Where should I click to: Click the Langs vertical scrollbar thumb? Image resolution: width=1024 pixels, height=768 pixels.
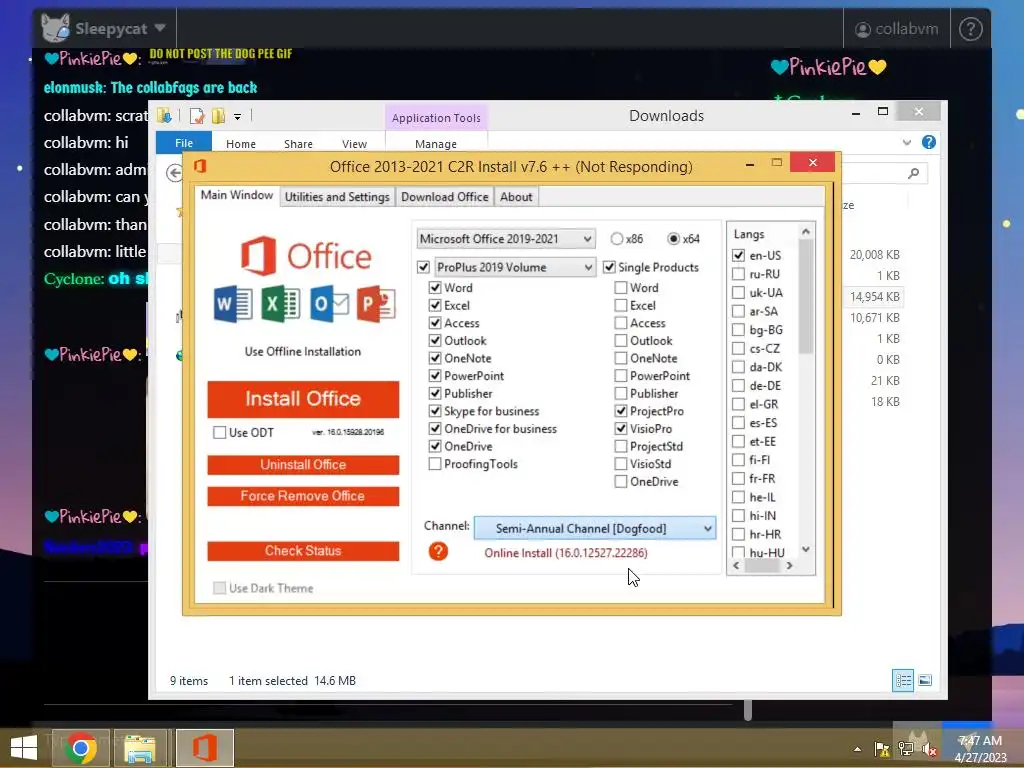tap(806, 297)
